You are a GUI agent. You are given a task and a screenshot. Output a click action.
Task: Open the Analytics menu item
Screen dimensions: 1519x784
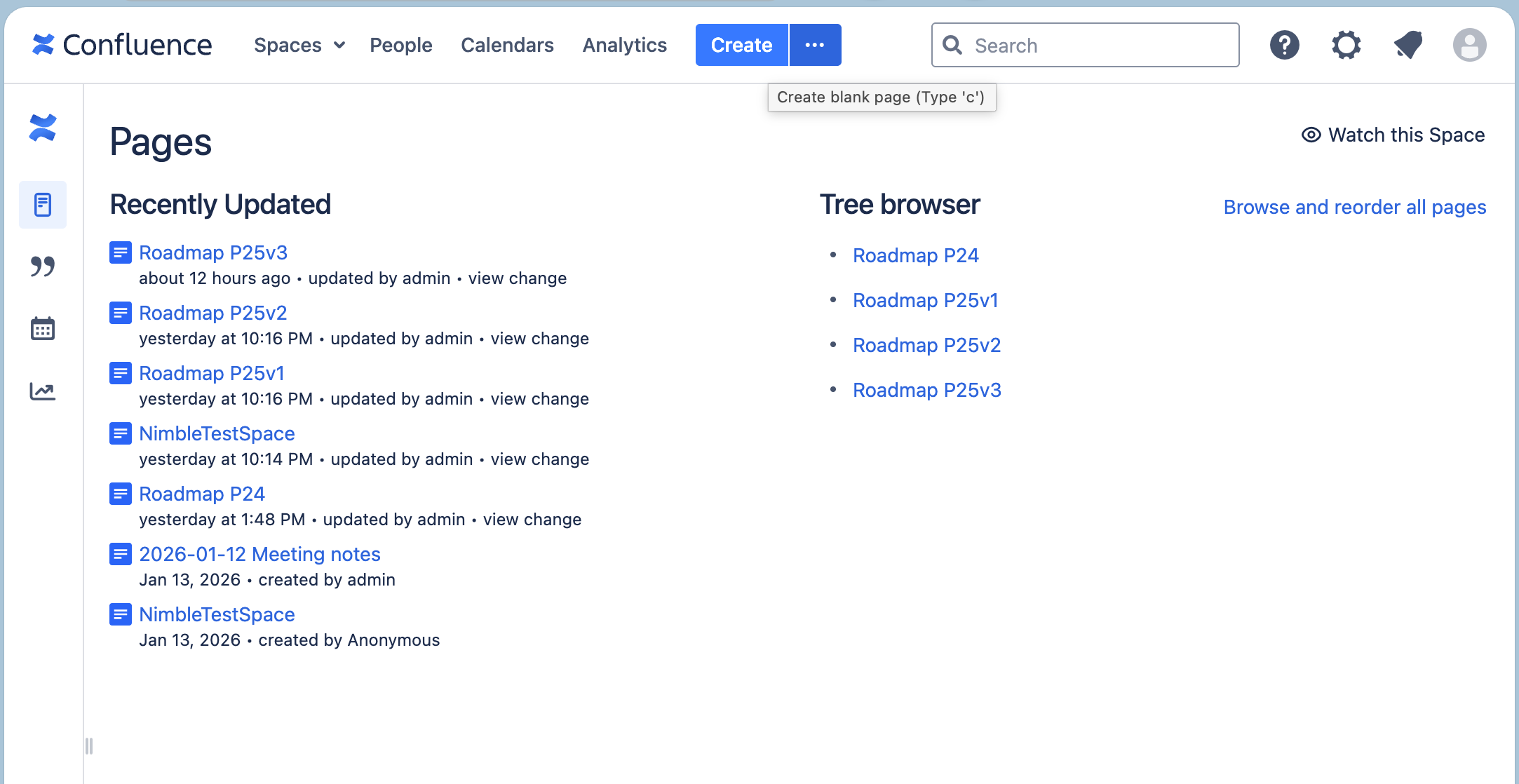click(x=623, y=45)
